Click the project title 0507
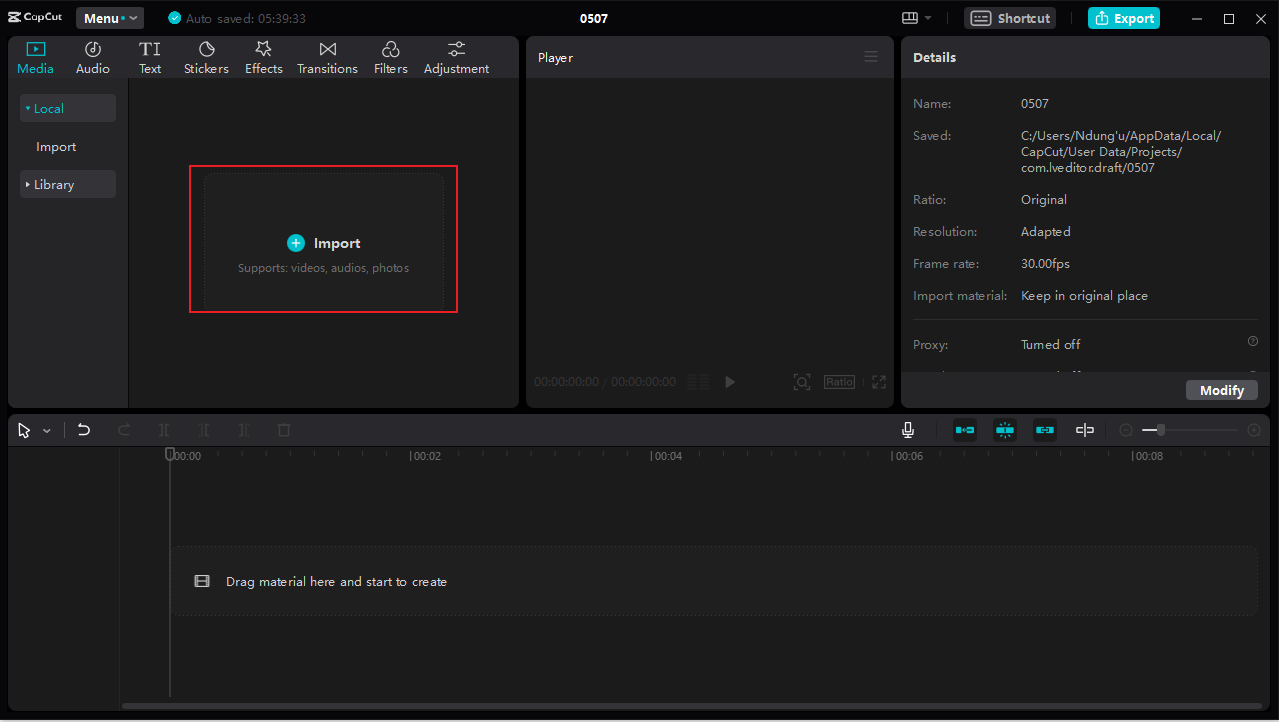This screenshot has width=1279, height=722. [x=594, y=18]
